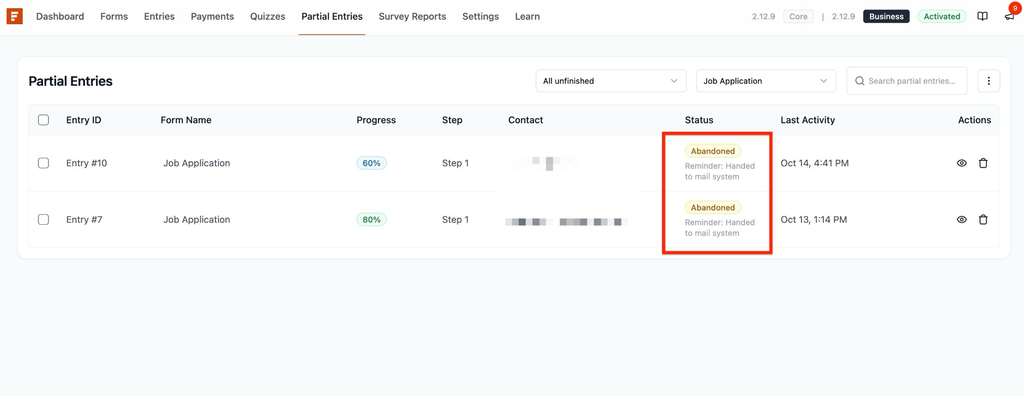Open the documentation book icon
This screenshot has width=1024, height=396.
point(982,16)
